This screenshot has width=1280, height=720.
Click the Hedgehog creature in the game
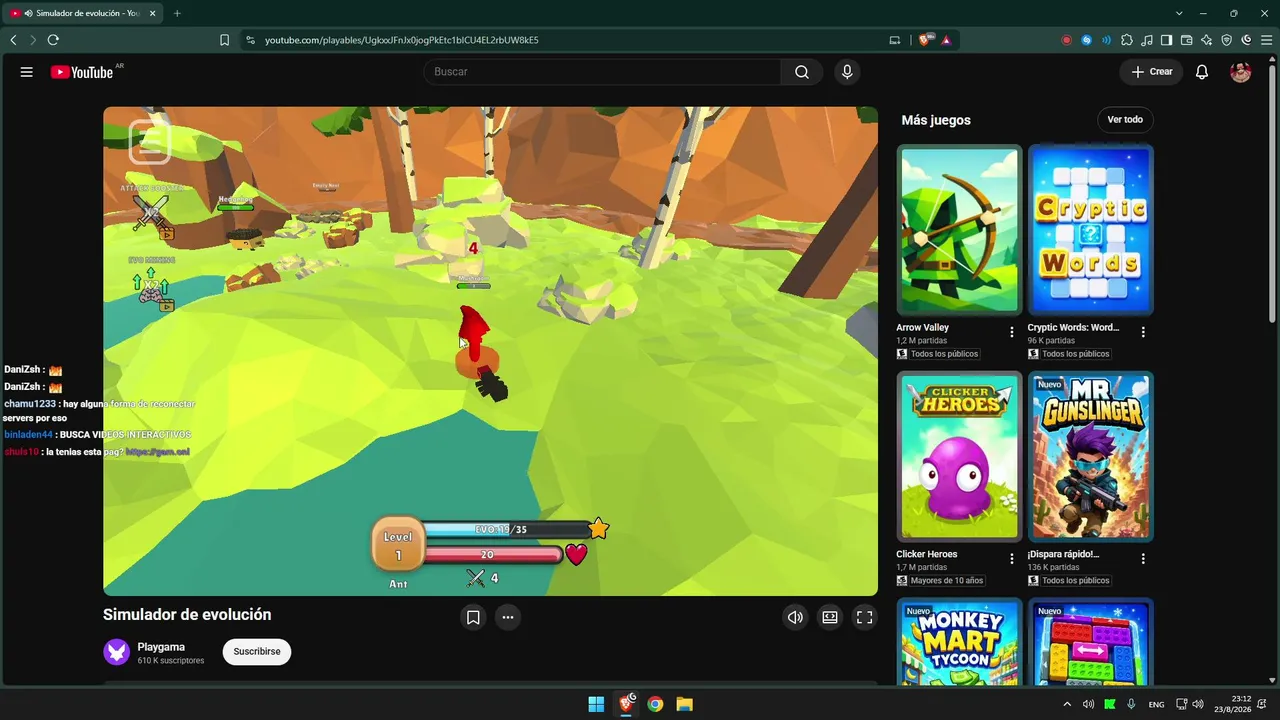[243, 240]
